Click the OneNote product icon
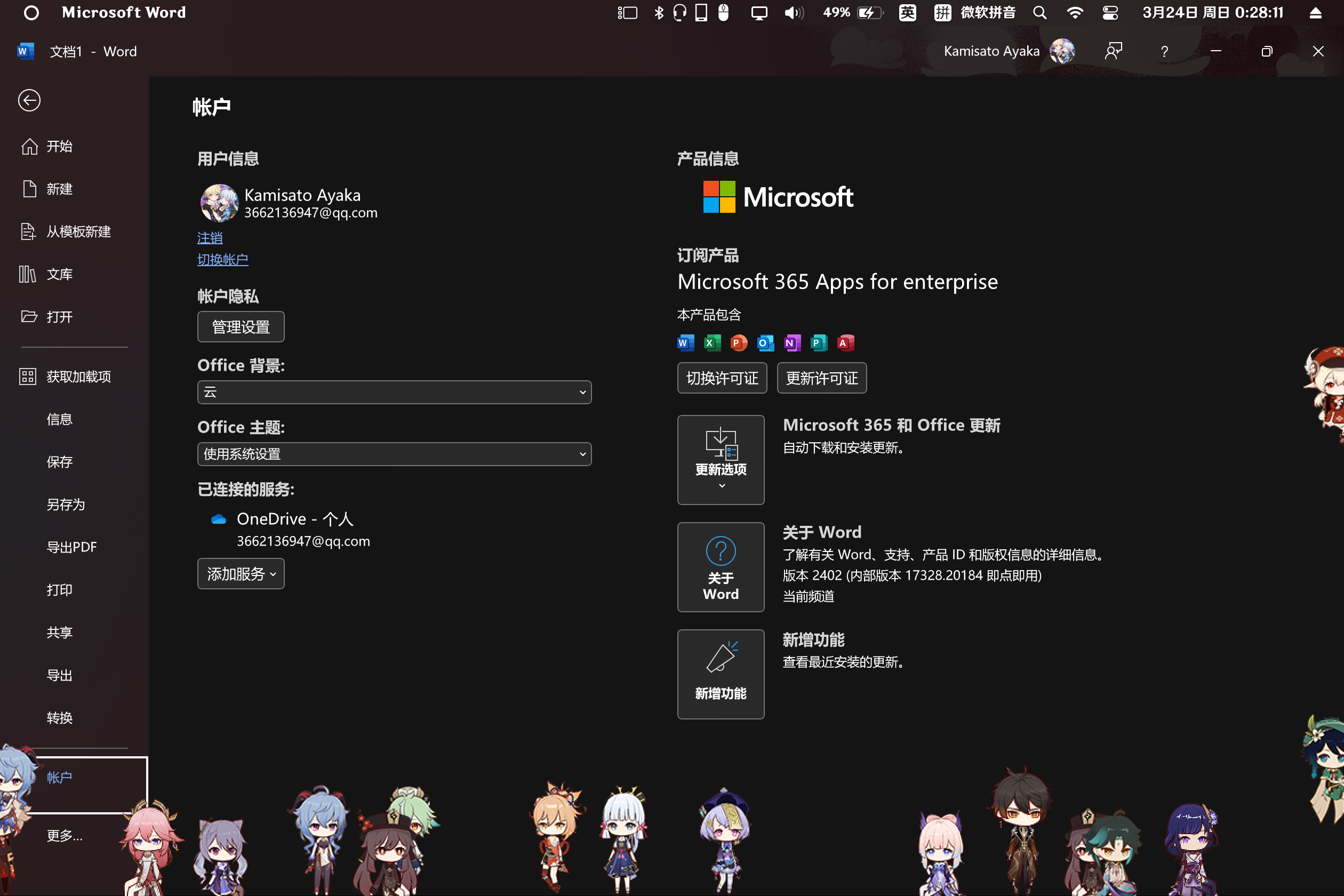Image resolution: width=1344 pixels, height=896 pixels. tap(793, 343)
